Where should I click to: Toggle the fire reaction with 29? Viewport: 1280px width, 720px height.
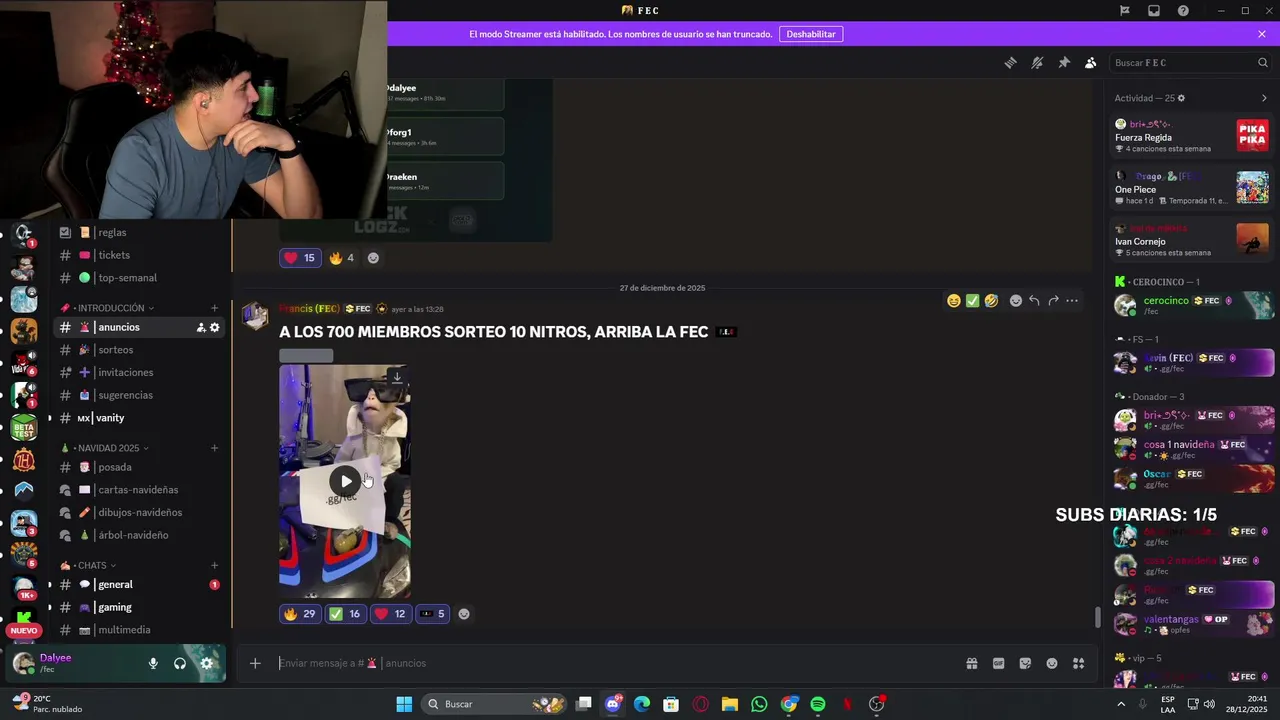point(300,614)
